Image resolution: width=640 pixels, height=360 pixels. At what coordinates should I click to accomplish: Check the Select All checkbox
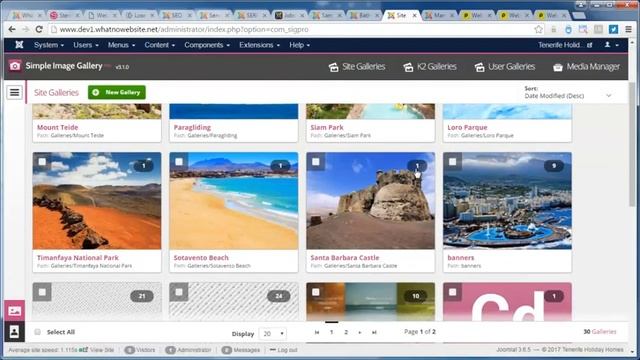coord(38,332)
